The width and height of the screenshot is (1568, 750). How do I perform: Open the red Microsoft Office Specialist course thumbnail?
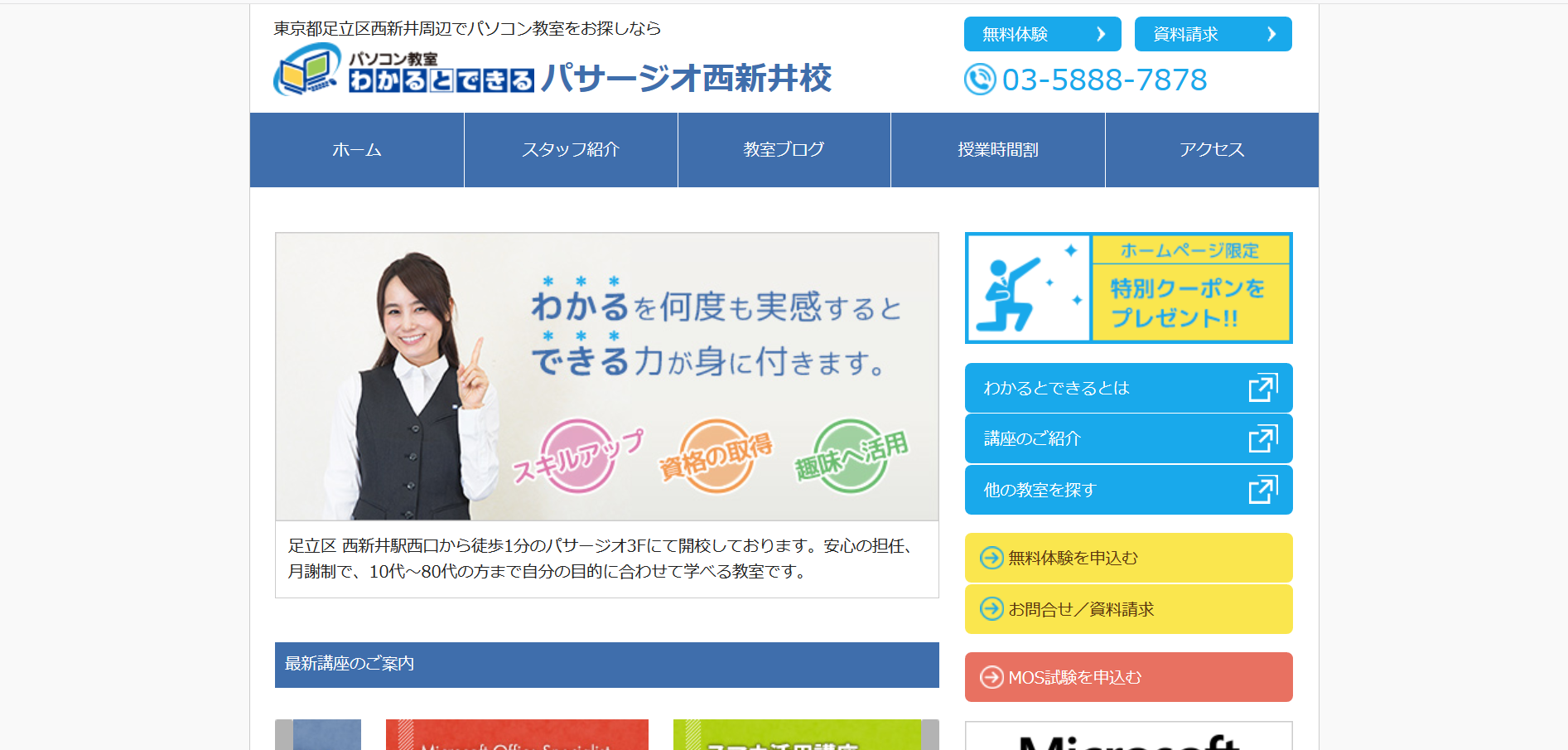click(517, 735)
